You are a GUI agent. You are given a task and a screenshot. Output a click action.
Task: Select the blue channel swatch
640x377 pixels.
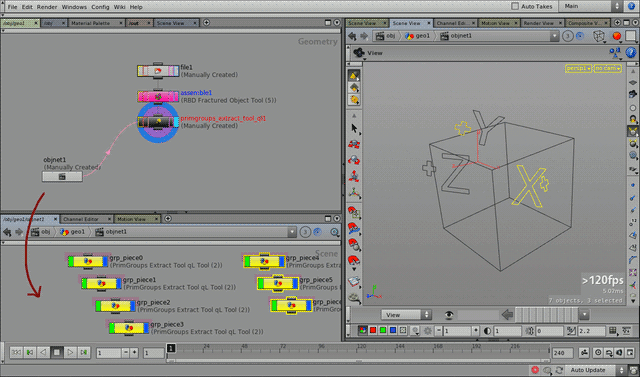(x=393, y=330)
